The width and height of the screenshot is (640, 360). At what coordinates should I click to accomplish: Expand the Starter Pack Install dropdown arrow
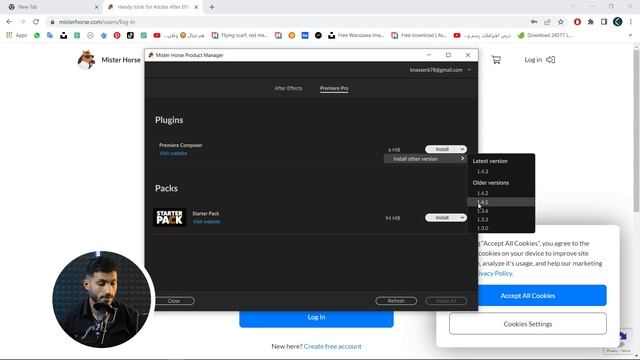pos(462,218)
